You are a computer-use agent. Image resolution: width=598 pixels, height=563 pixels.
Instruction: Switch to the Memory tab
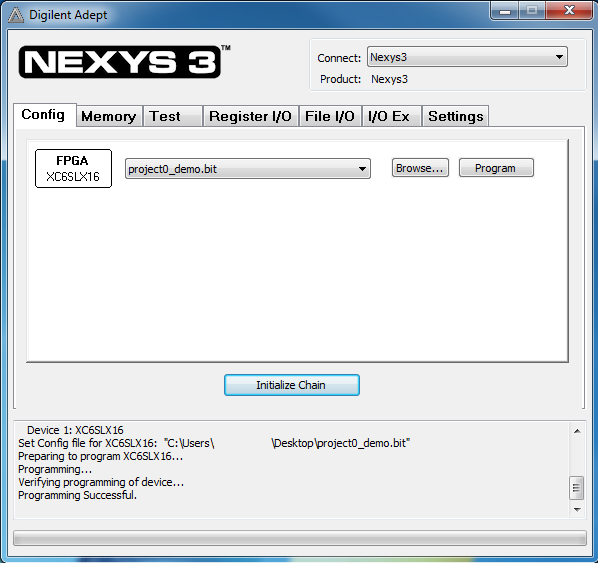pos(109,116)
